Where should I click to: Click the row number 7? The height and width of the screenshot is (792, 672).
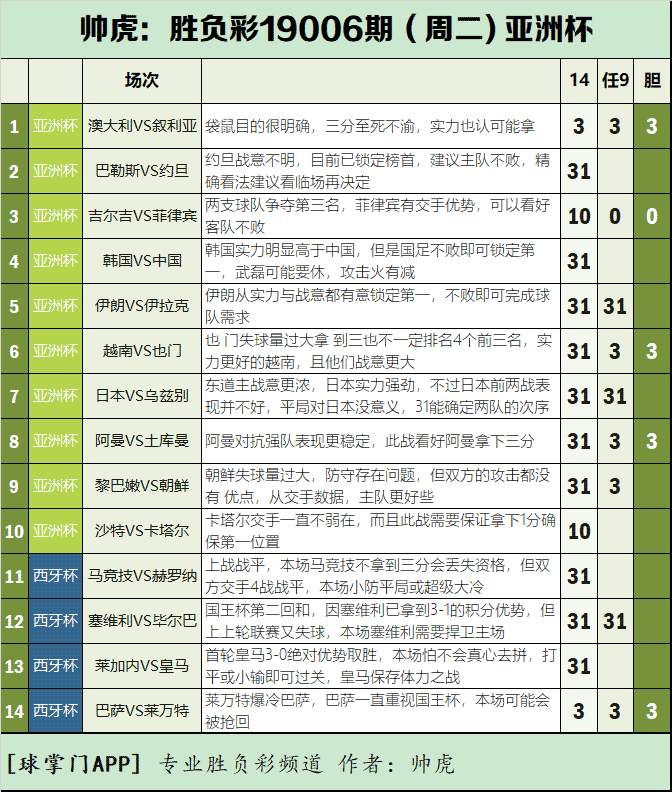[14, 397]
